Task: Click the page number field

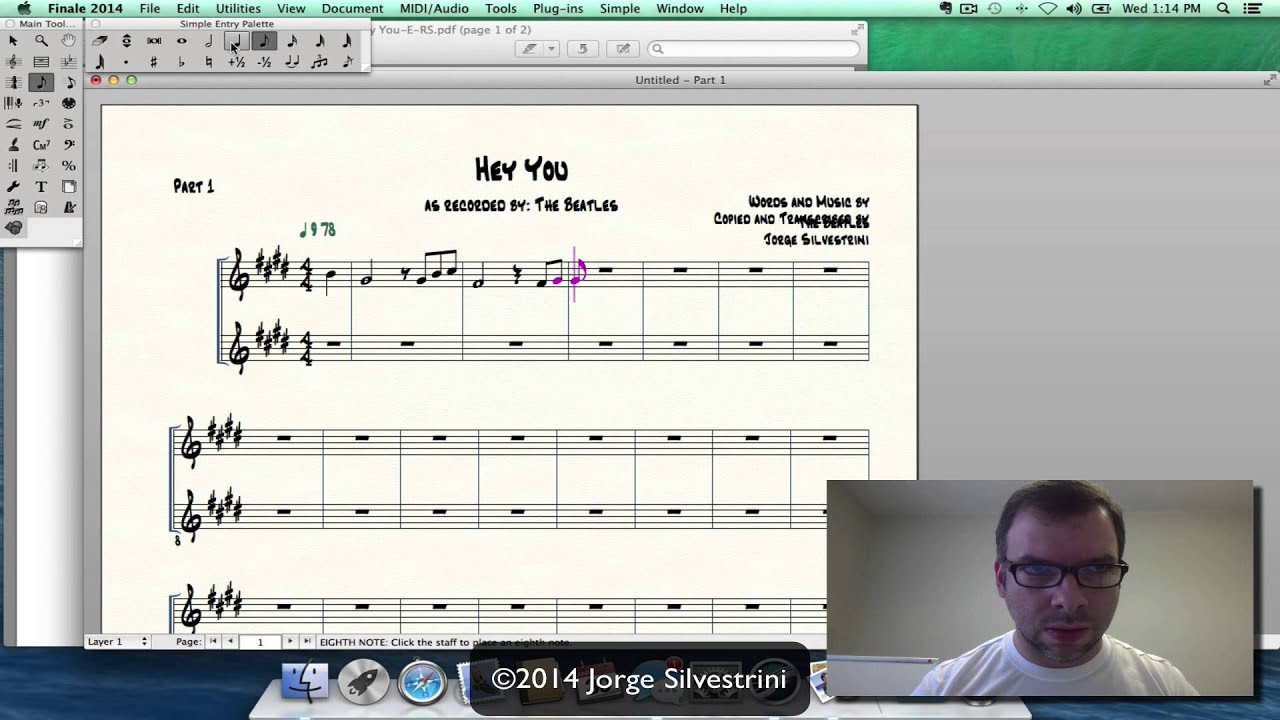Action: tap(260, 641)
